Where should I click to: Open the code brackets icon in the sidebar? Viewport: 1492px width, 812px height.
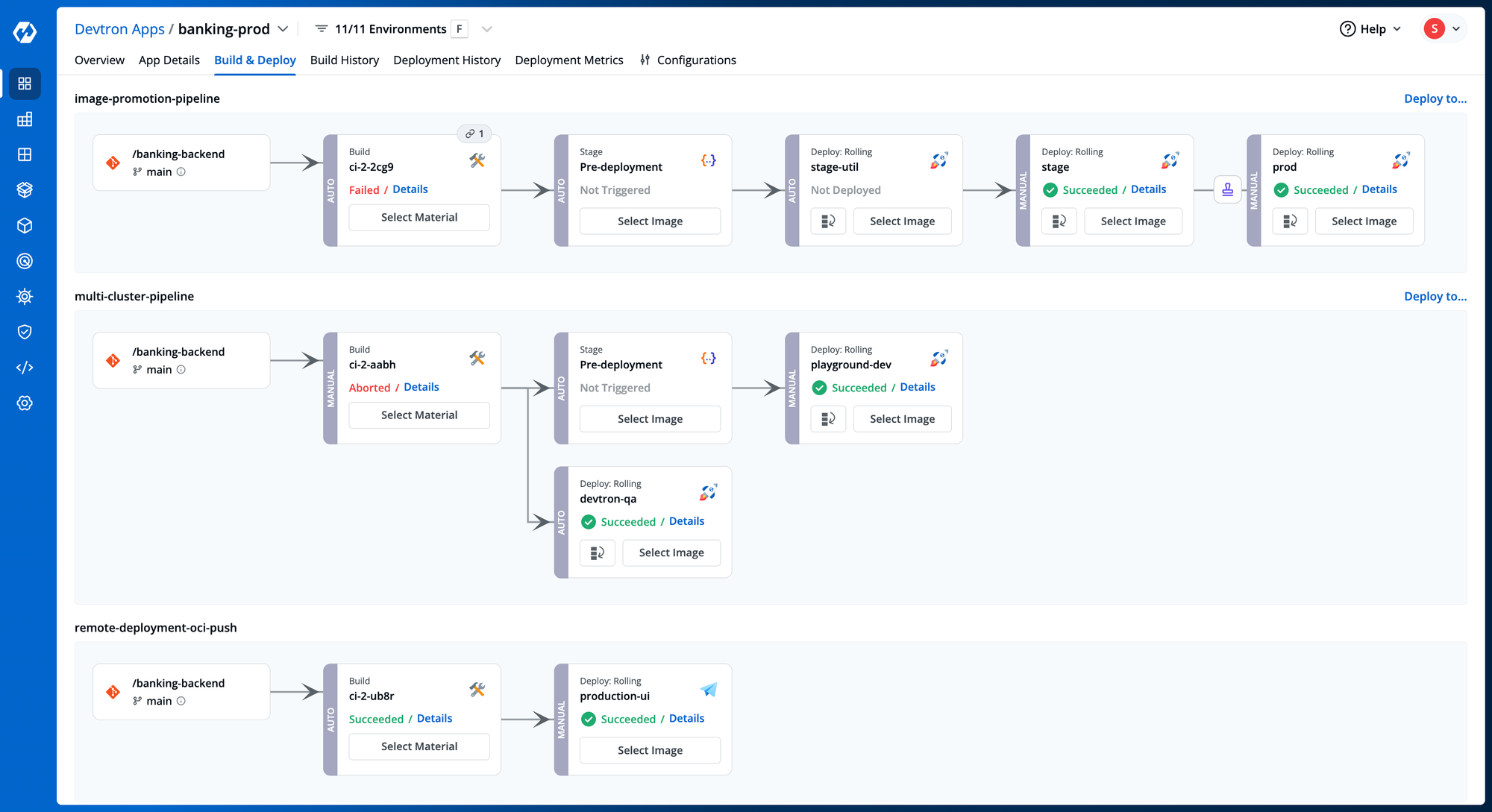25,368
